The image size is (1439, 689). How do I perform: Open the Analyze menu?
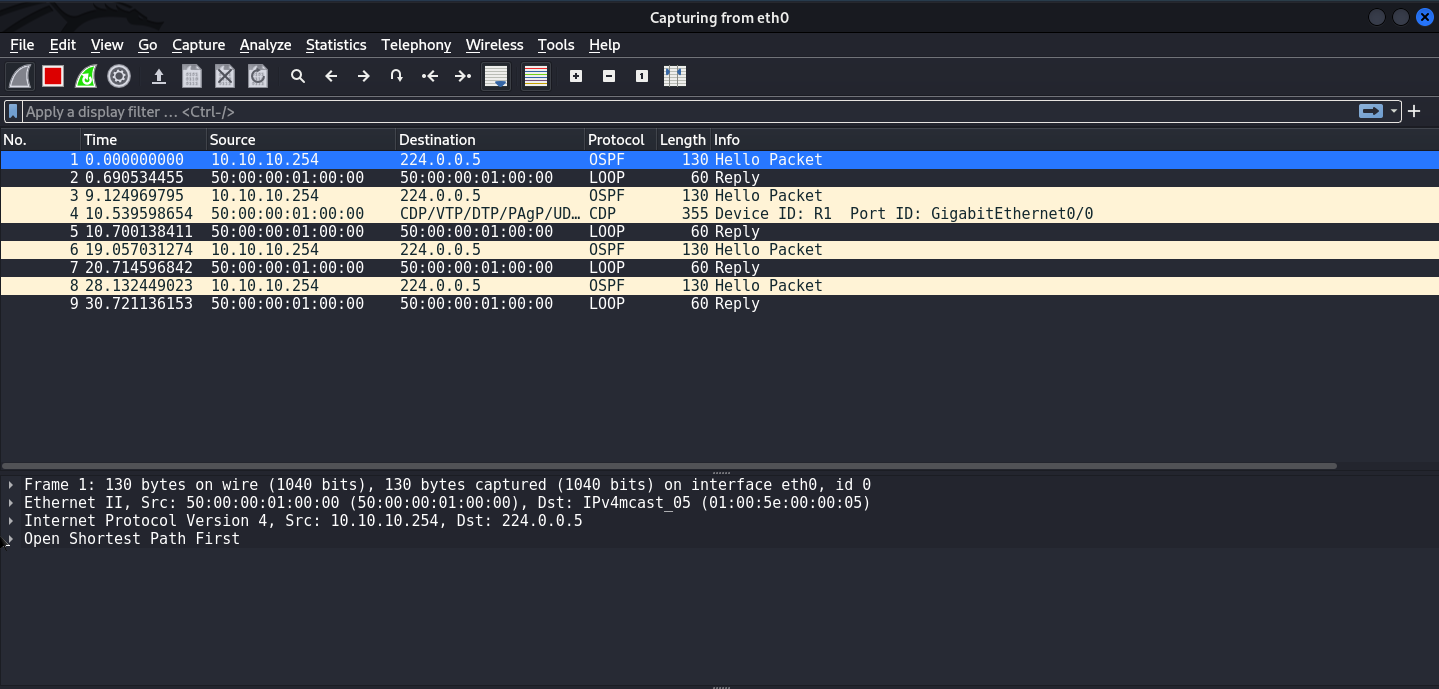(266, 45)
